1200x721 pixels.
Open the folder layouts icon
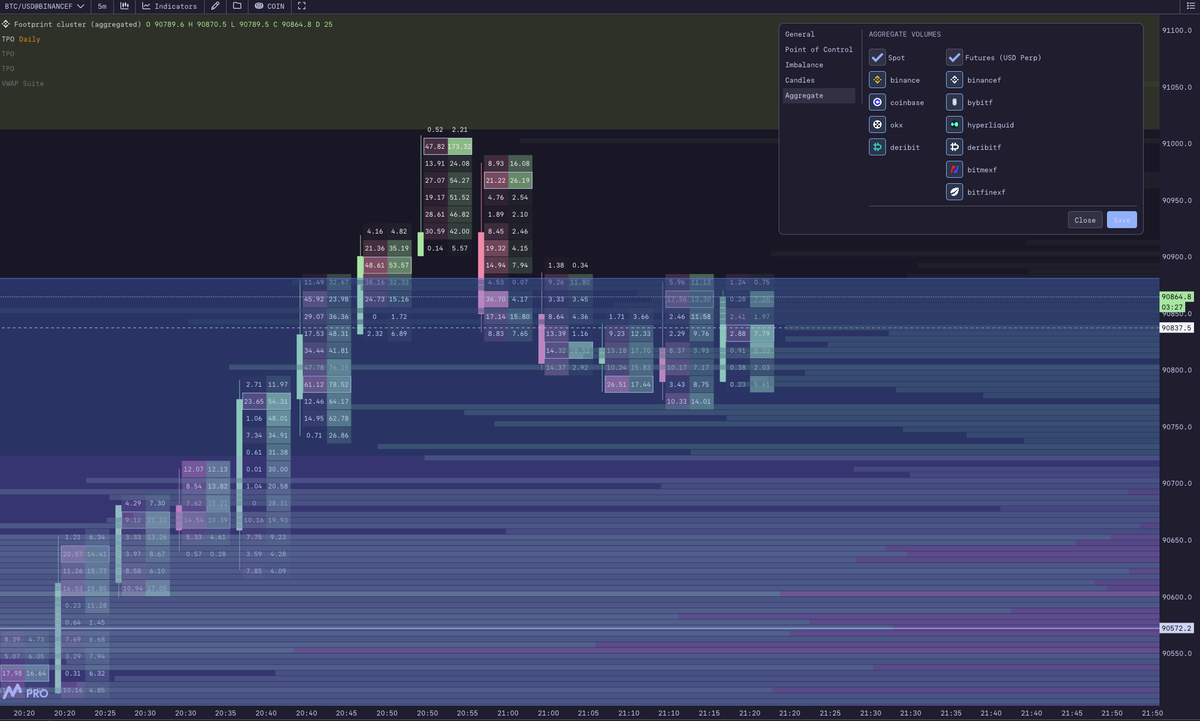click(x=237, y=6)
